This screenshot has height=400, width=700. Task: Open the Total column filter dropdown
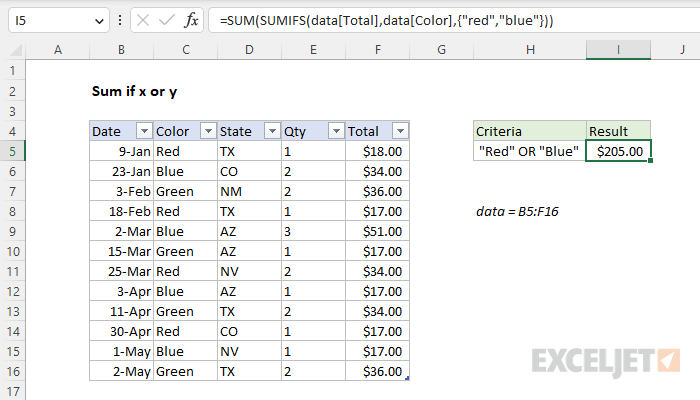click(x=400, y=131)
